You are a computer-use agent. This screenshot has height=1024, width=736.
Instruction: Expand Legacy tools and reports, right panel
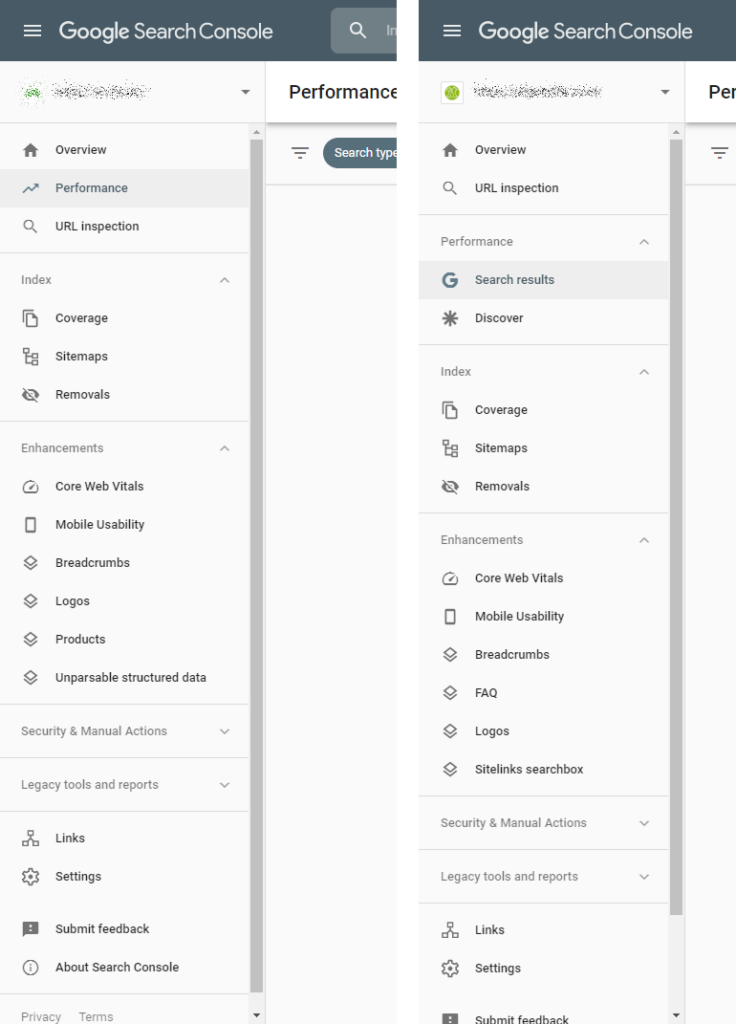[644, 876]
